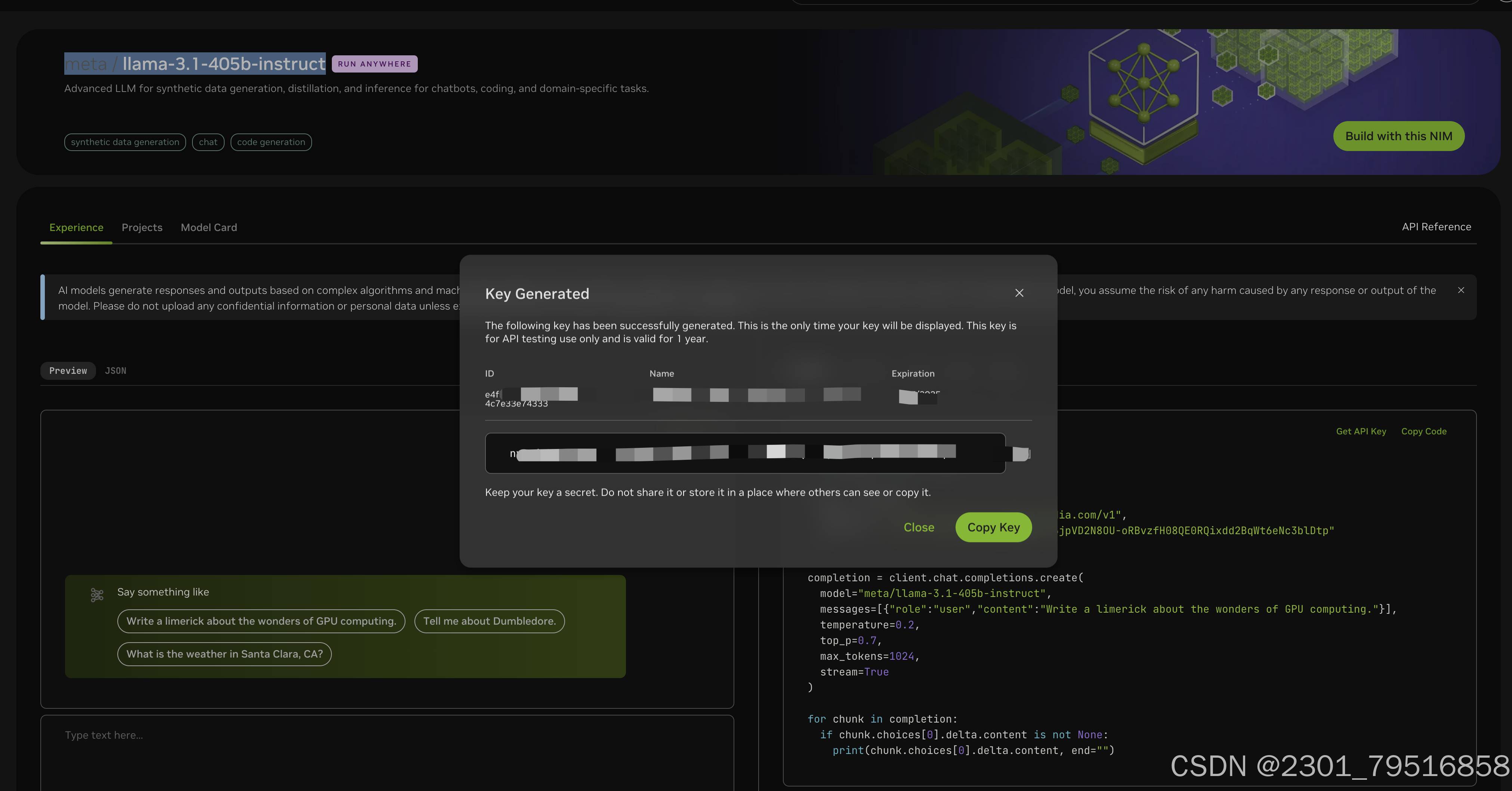Choose the GPU computing limerick prompt suggestion

(261, 621)
